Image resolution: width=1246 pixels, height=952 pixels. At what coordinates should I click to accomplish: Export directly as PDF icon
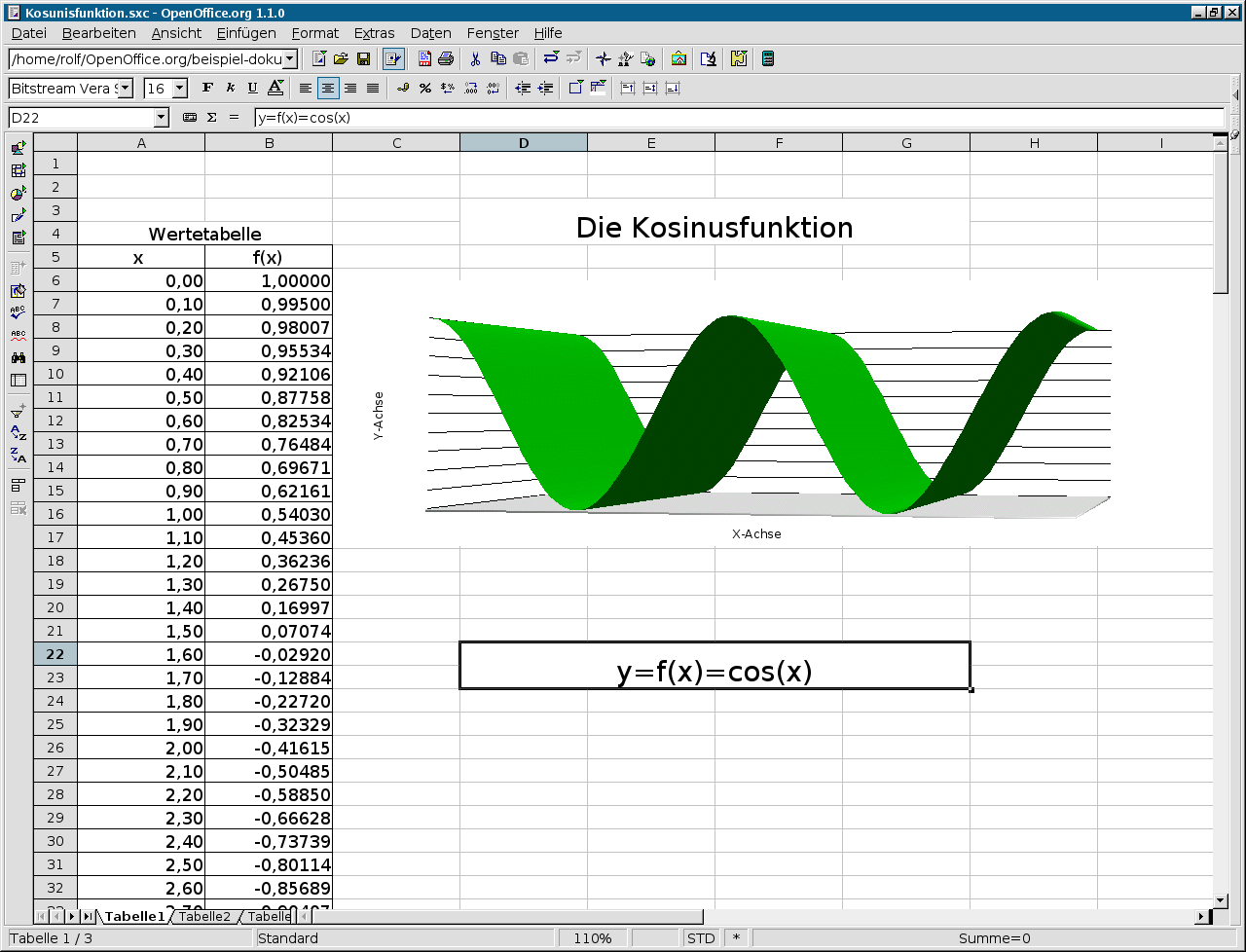(x=424, y=59)
